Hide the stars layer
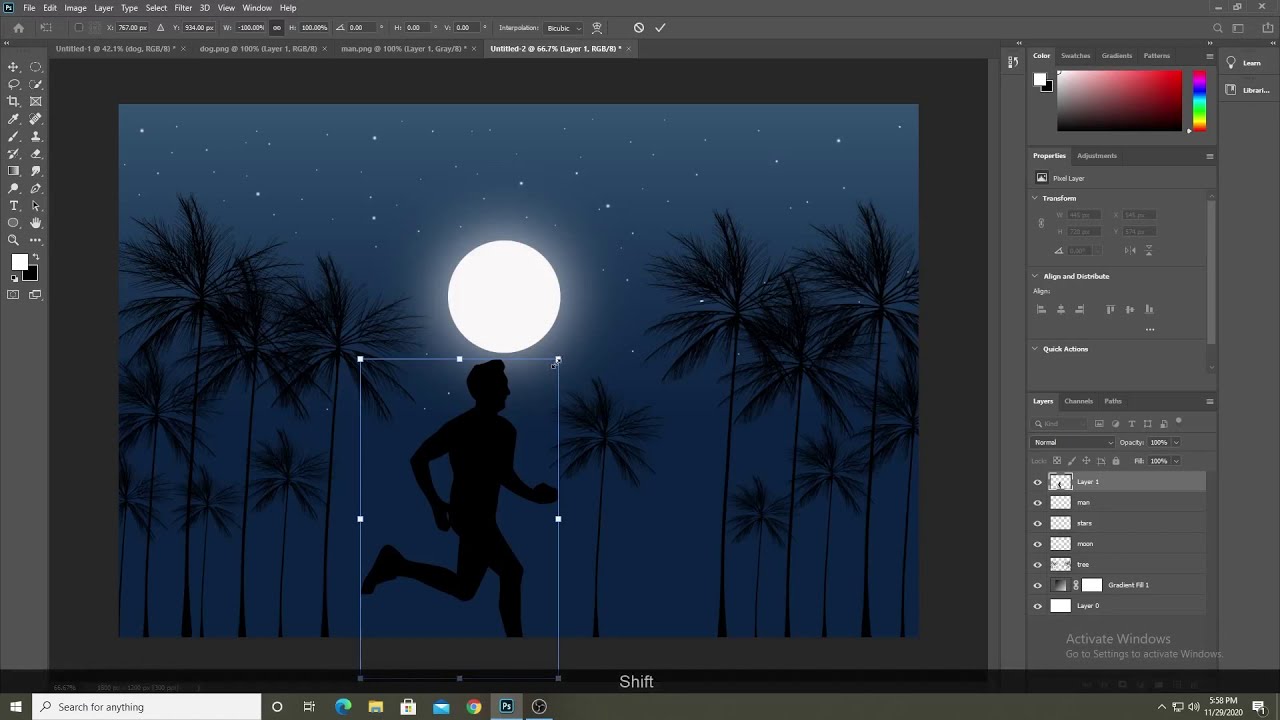The height and width of the screenshot is (720, 1280). pyautogui.click(x=1037, y=523)
